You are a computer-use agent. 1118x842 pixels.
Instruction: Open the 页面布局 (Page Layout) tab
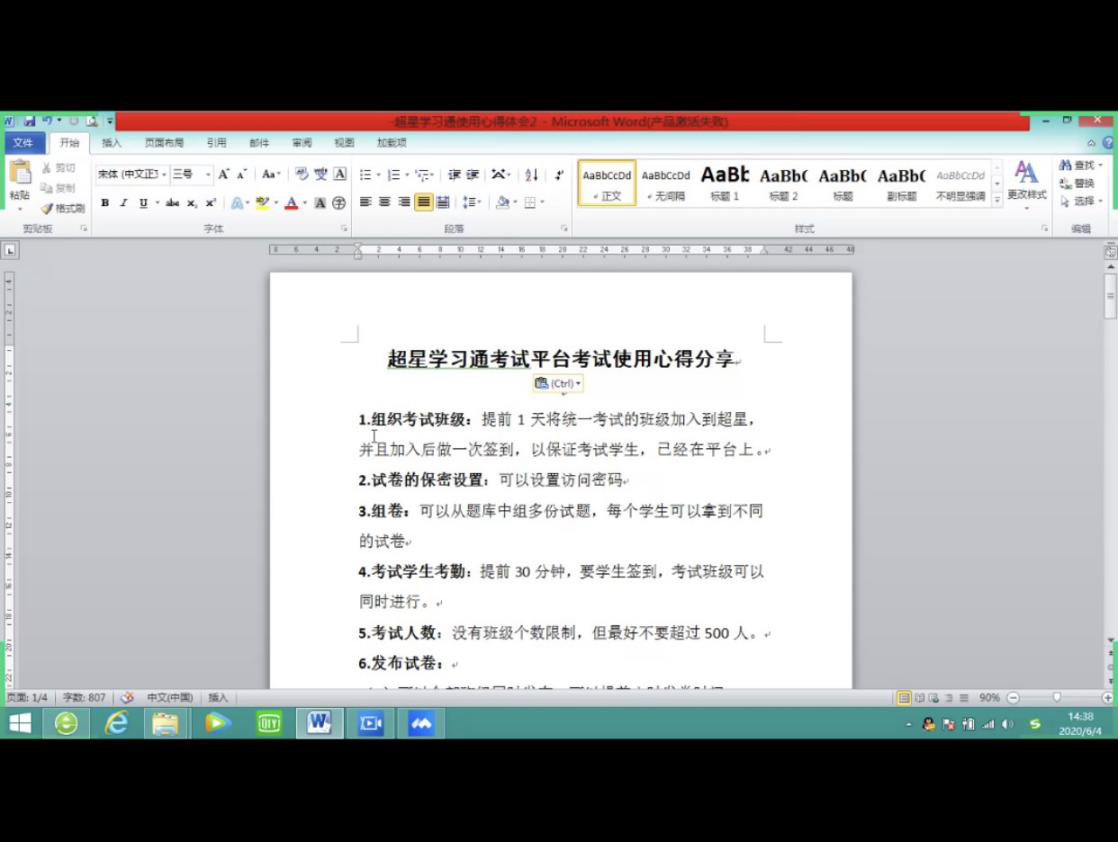[164, 143]
